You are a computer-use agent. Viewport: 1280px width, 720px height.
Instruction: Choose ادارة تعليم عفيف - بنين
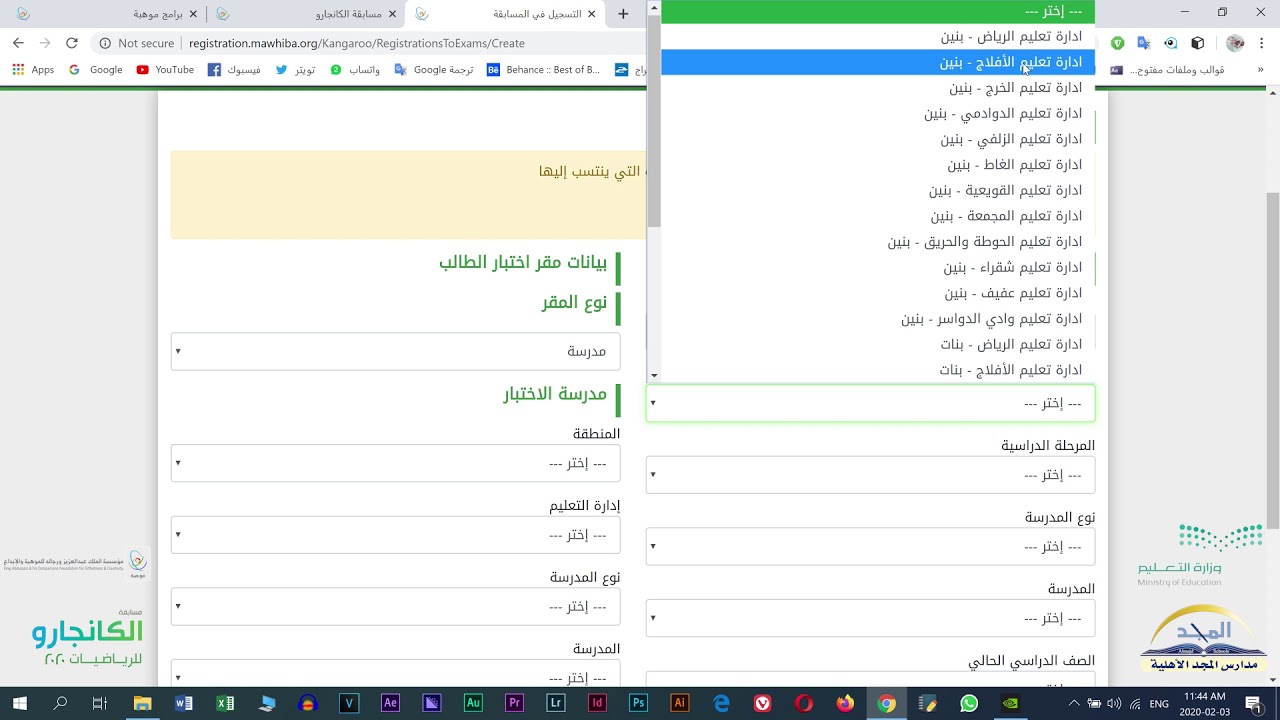click(878, 293)
